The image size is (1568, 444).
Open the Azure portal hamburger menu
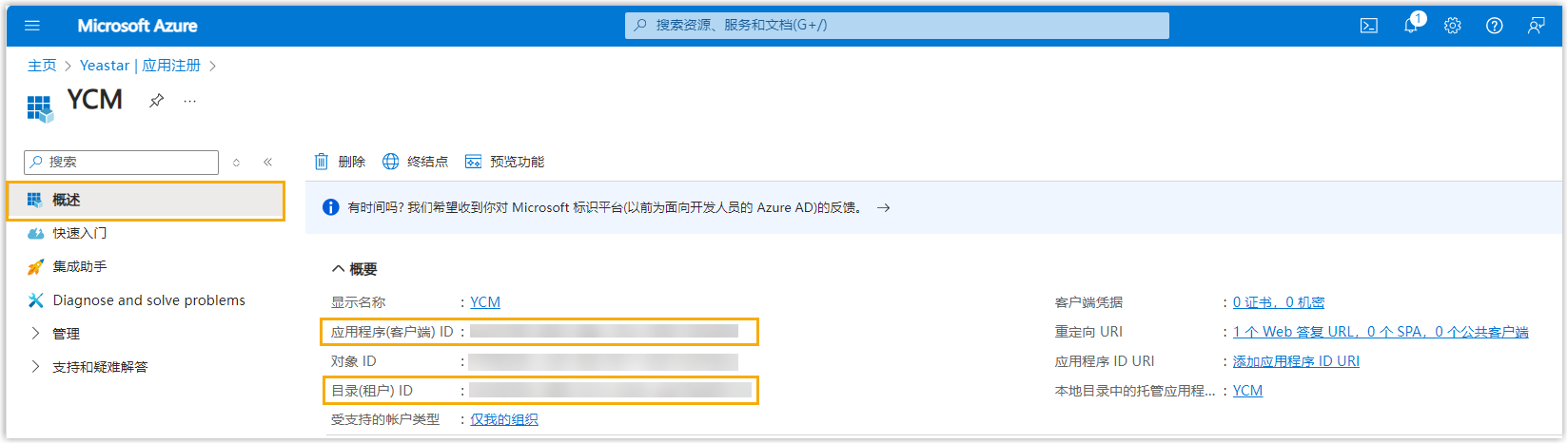pyautogui.click(x=32, y=26)
